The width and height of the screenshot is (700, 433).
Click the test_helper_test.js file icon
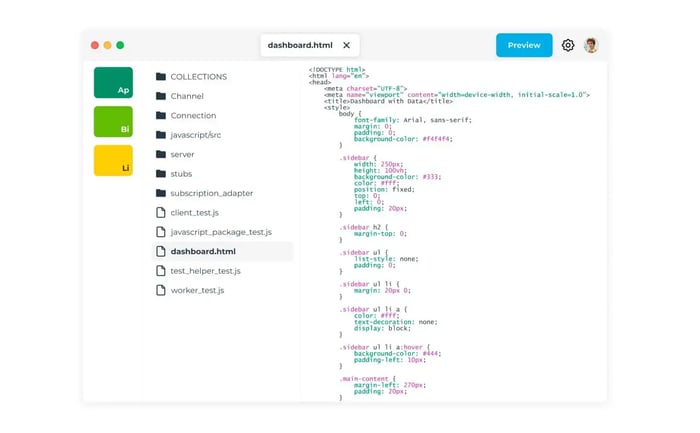pos(161,271)
